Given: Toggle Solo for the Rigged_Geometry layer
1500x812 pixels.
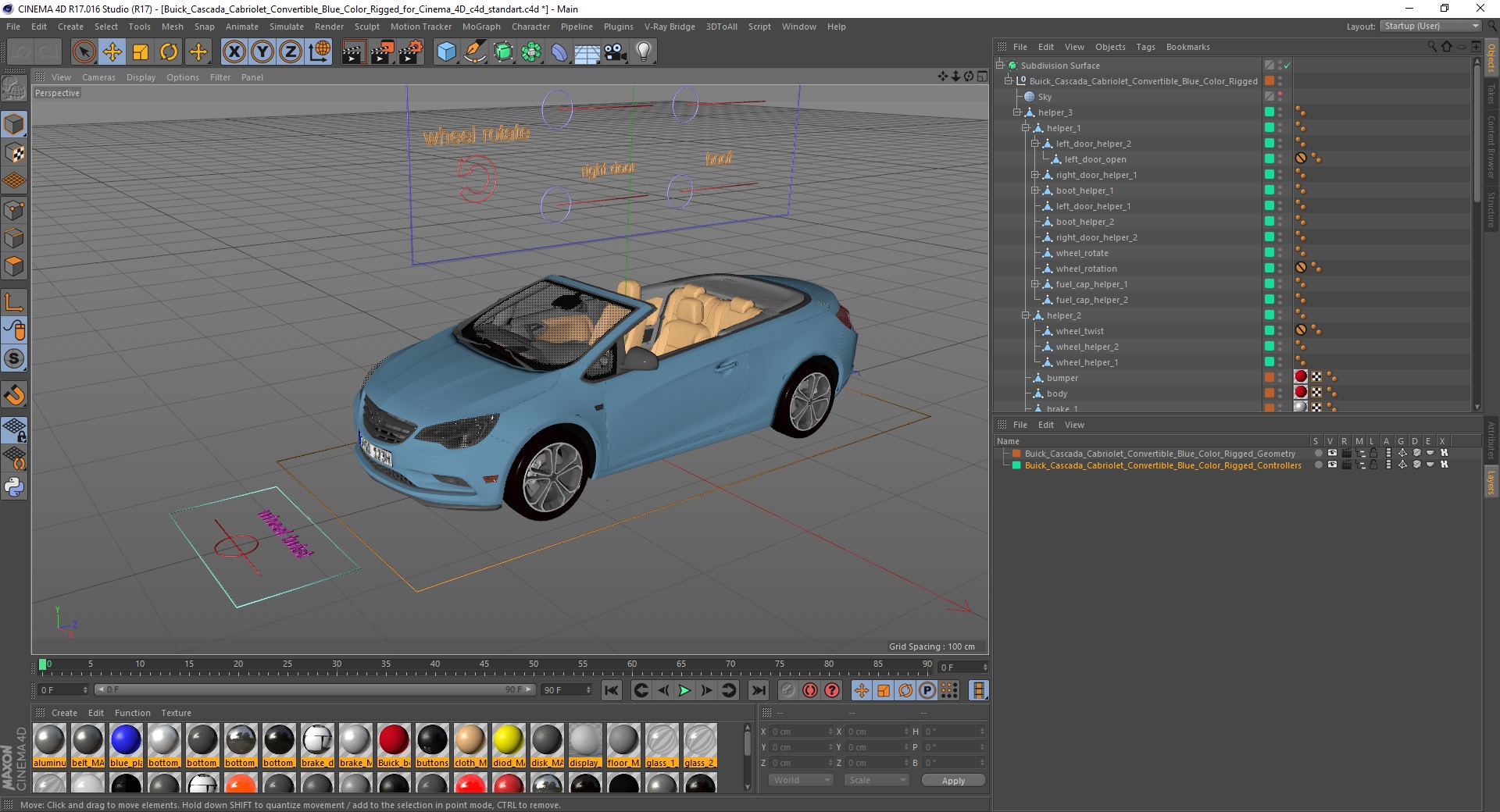Looking at the screenshot, I should click(x=1318, y=453).
